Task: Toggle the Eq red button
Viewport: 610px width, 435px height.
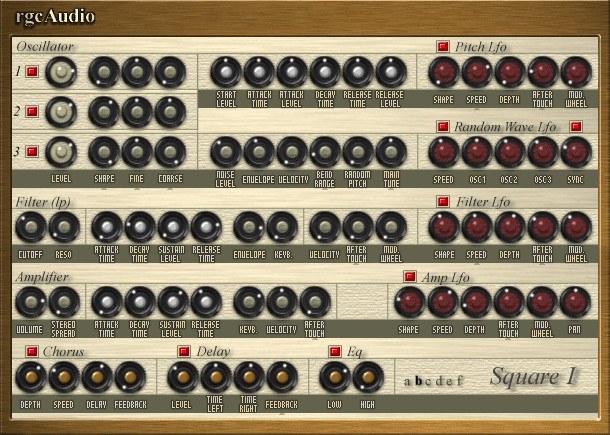Action: pyautogui.click(x=335, y=351)
